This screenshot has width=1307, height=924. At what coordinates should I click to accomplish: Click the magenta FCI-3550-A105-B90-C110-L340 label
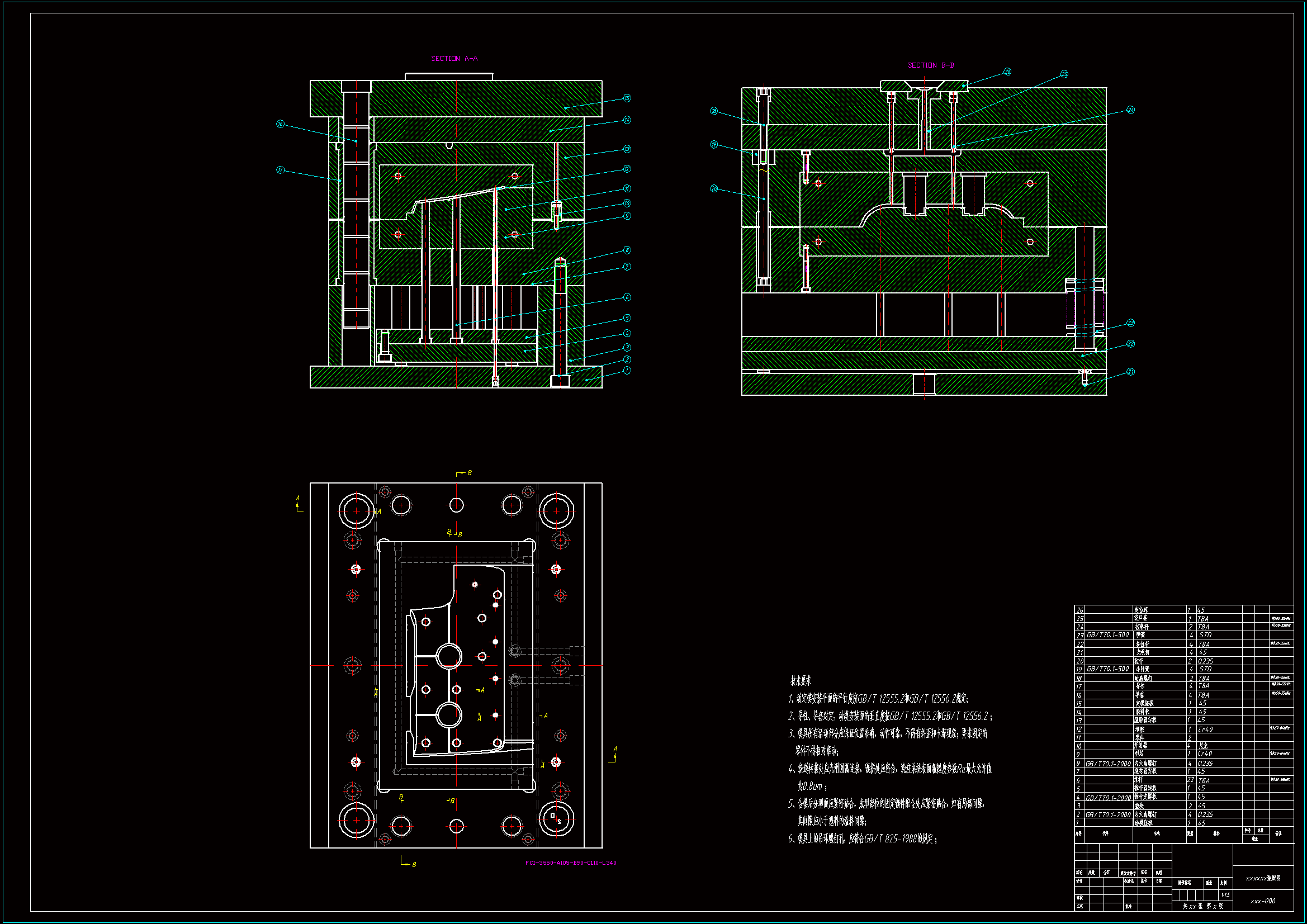tap(570, 863)
